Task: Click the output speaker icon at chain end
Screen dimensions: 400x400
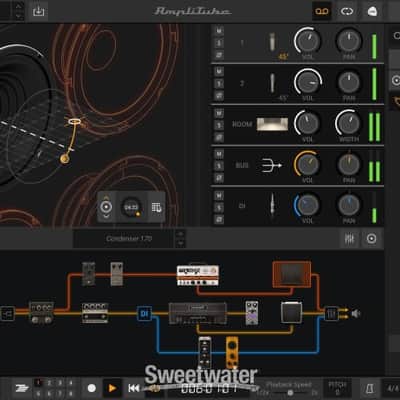Action: click(356, 314)
